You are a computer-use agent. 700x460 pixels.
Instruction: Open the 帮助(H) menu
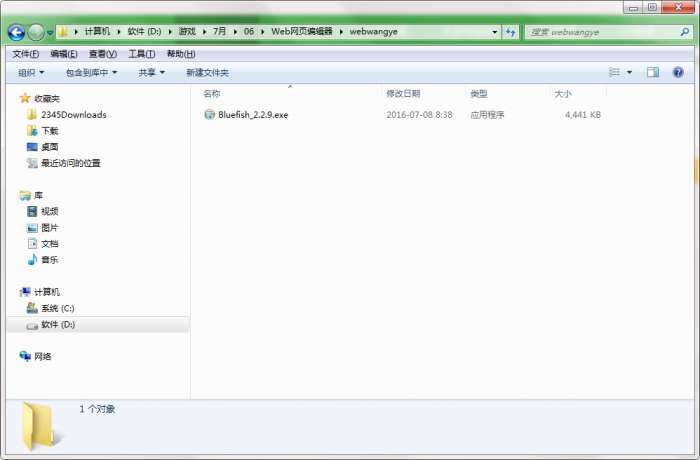click(x=181, y=54)
